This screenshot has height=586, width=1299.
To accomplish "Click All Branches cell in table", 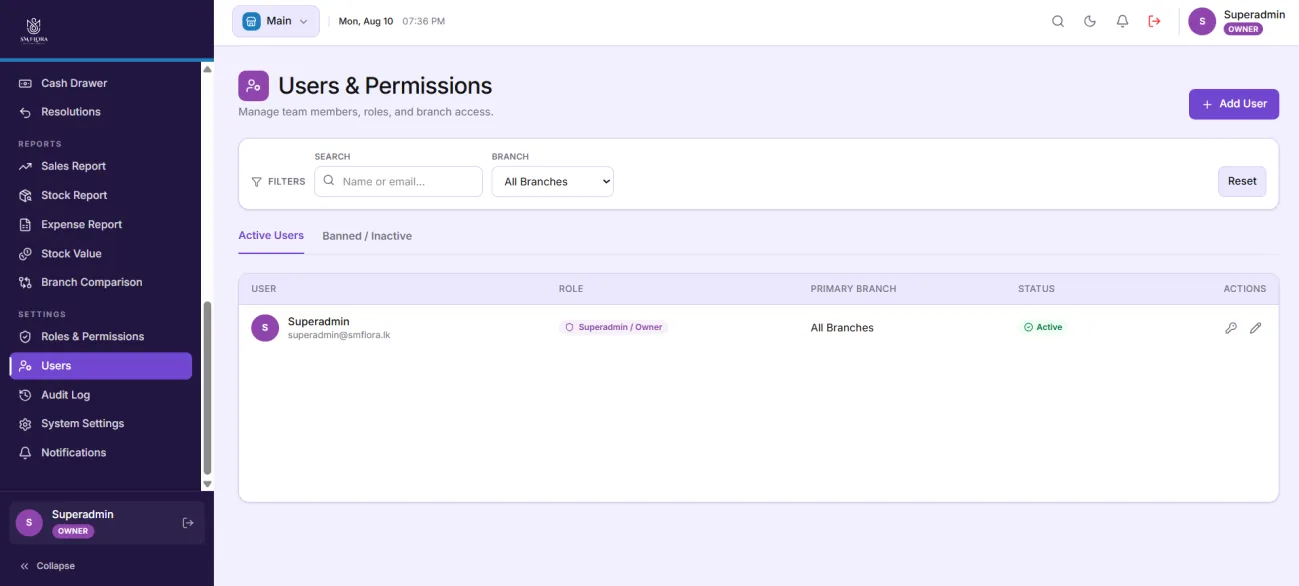I will click(842, 328).
